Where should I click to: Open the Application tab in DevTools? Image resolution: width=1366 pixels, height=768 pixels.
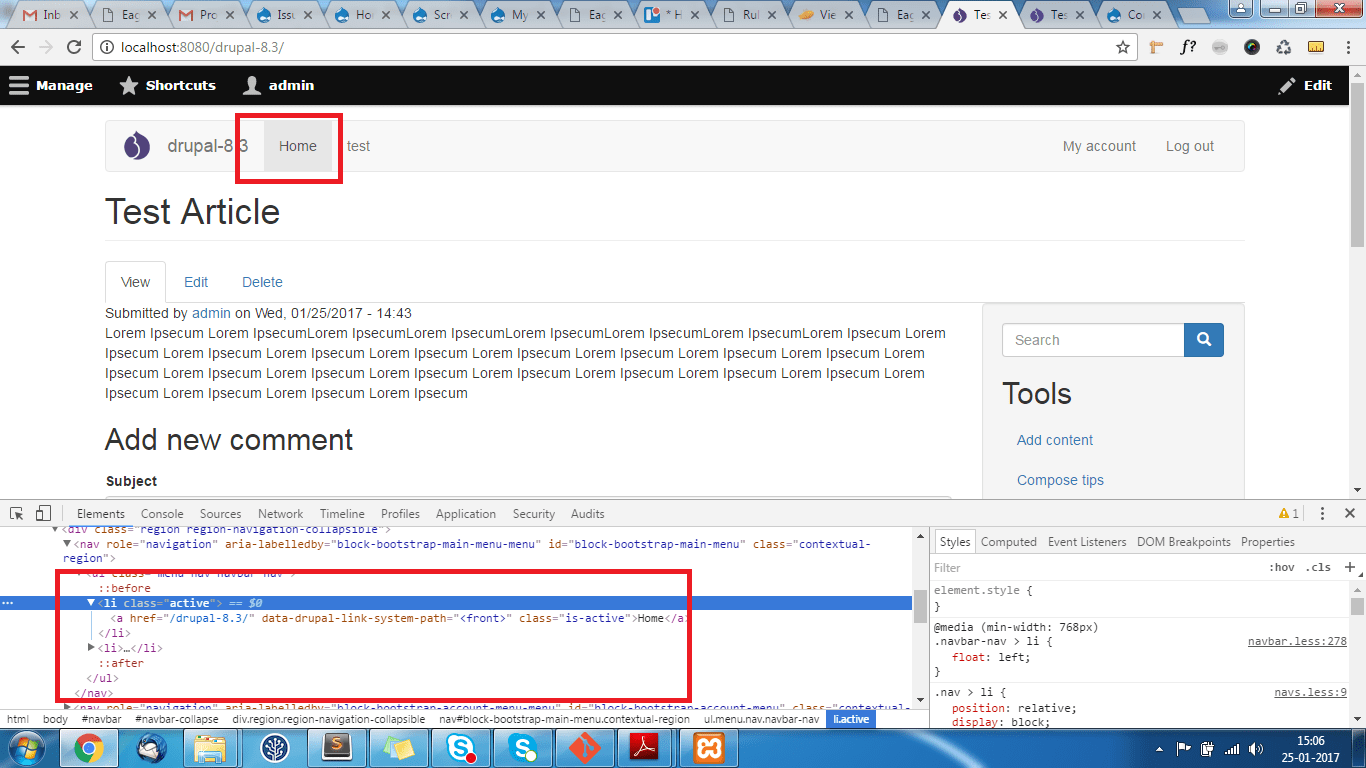pyautogui.click(x=466, y=513)
